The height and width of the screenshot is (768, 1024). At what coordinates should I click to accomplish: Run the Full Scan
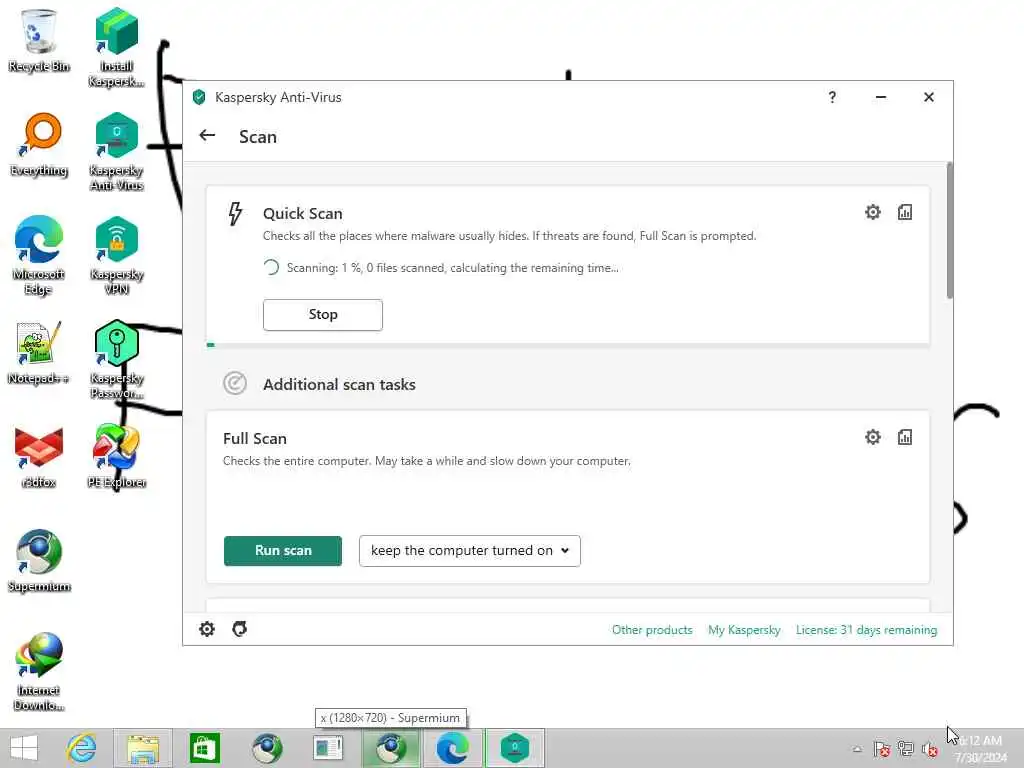coord(283,551)
